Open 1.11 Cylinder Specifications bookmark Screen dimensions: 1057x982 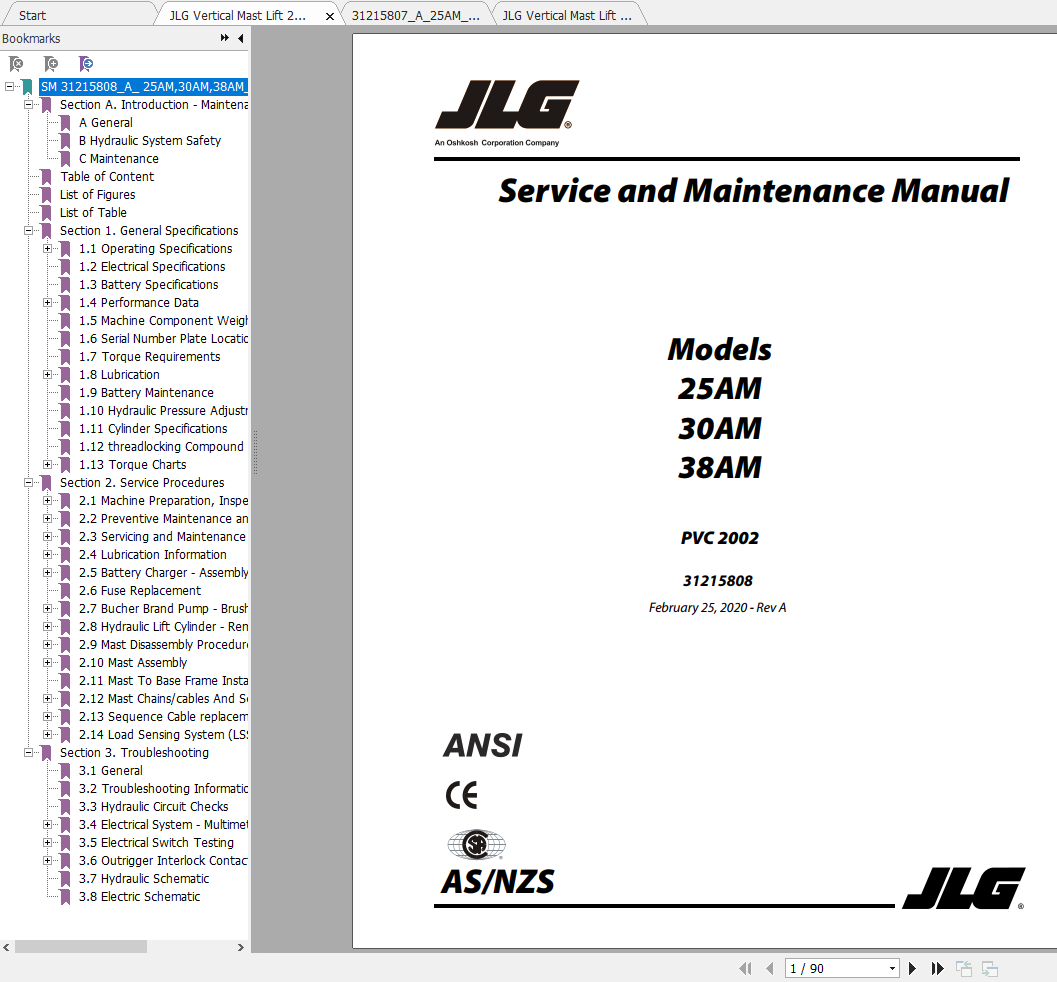pos(153,429)
